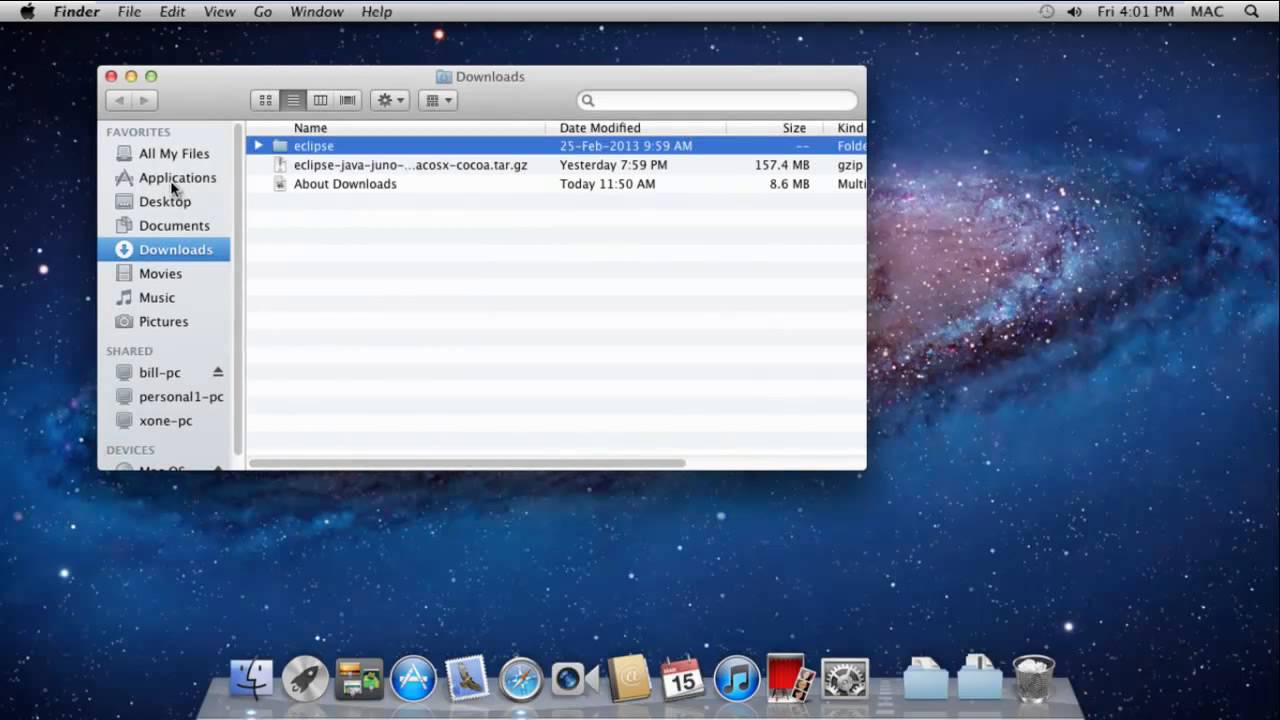Open the Apple menu
The width and height of the screenshot is (1280, 720).
27,11
